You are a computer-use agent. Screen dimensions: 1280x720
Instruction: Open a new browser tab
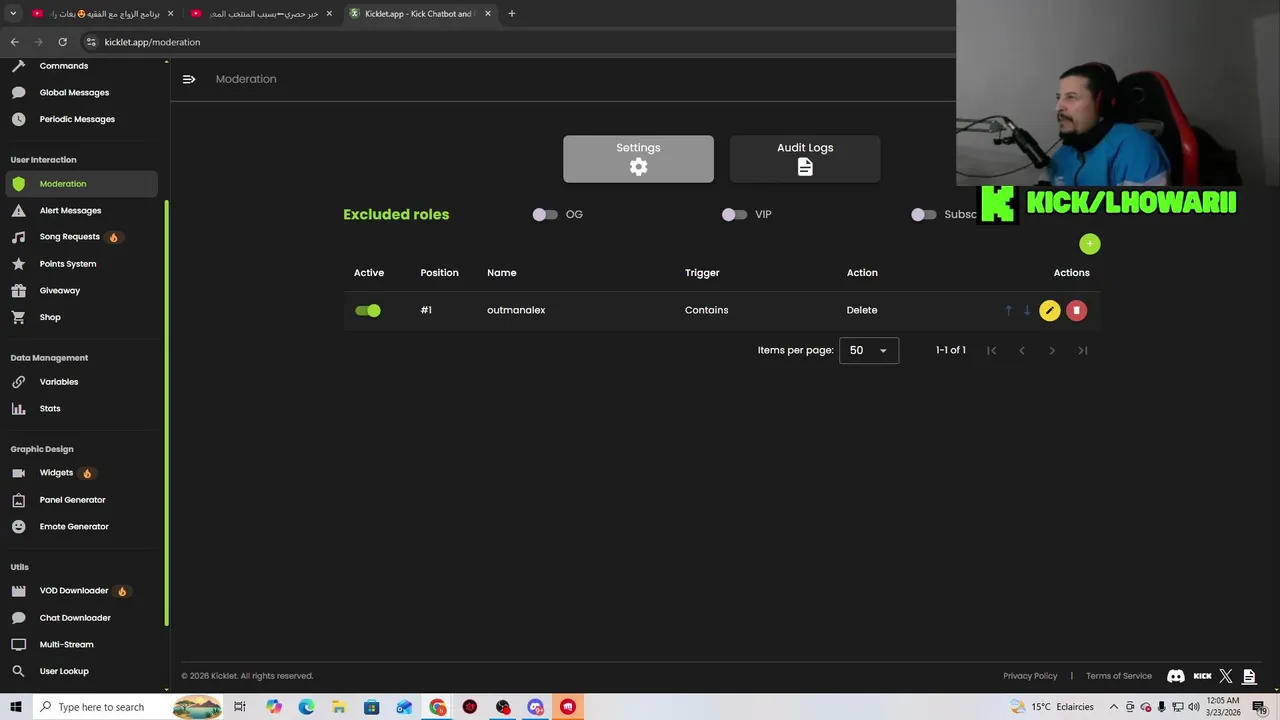coord(512,14)
